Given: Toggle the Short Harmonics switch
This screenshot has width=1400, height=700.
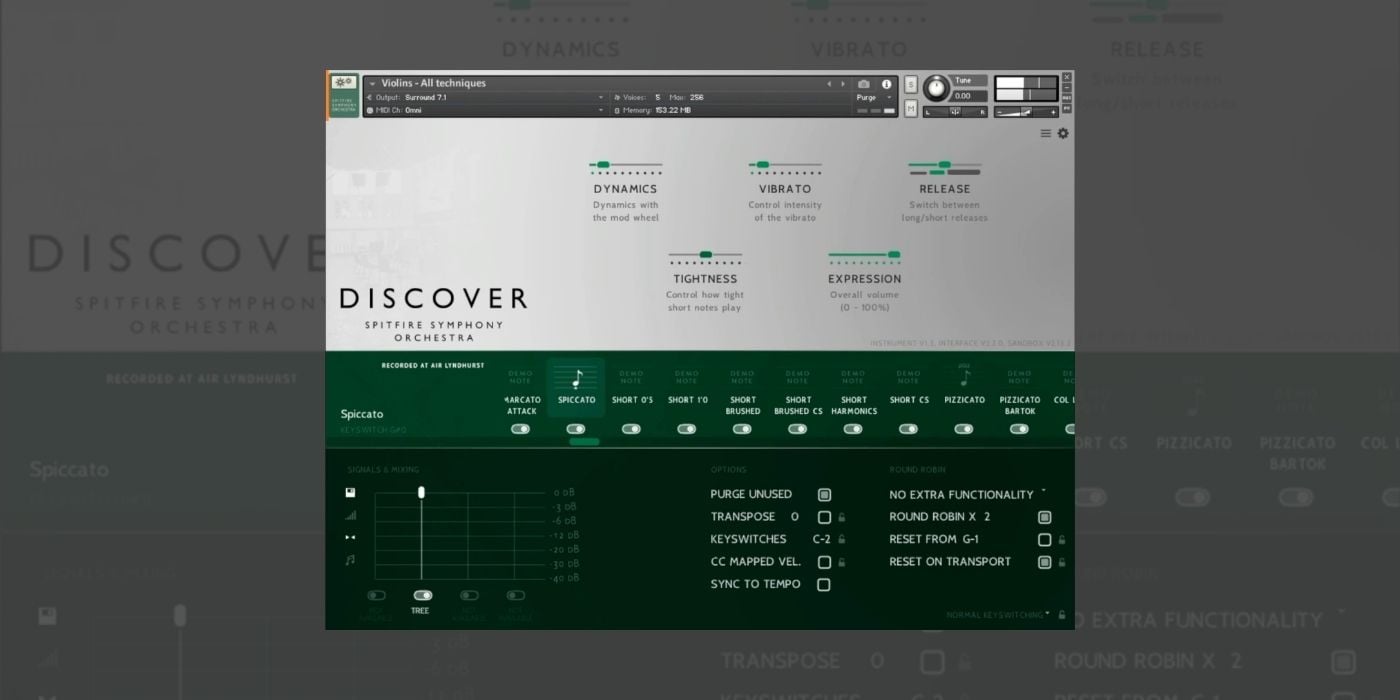Looking at the screenshot, I should tap(853, 429).
